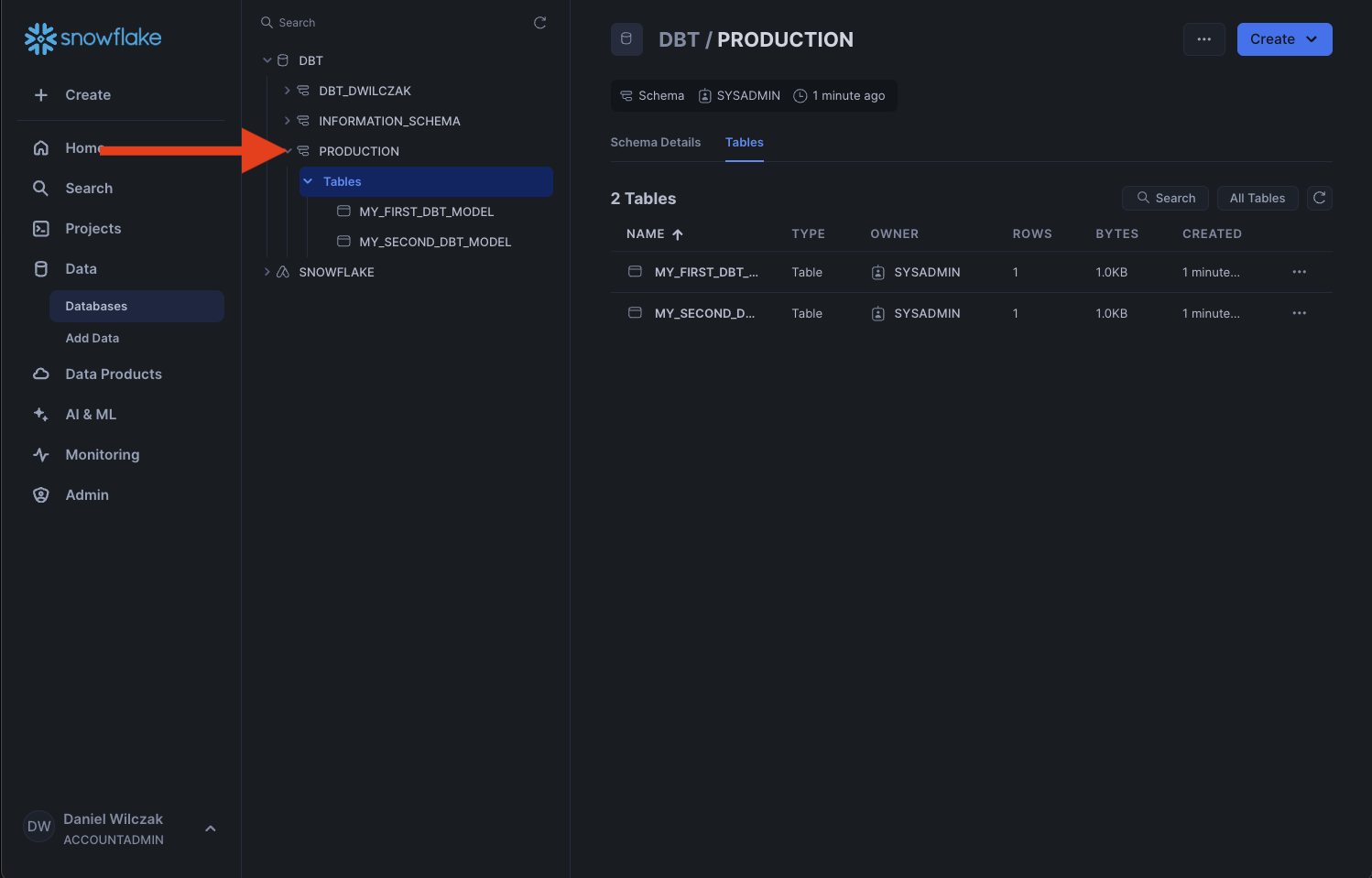Screen dimensions: 1372x878
Task: Click the Home house icon
Action: (40, 148)
